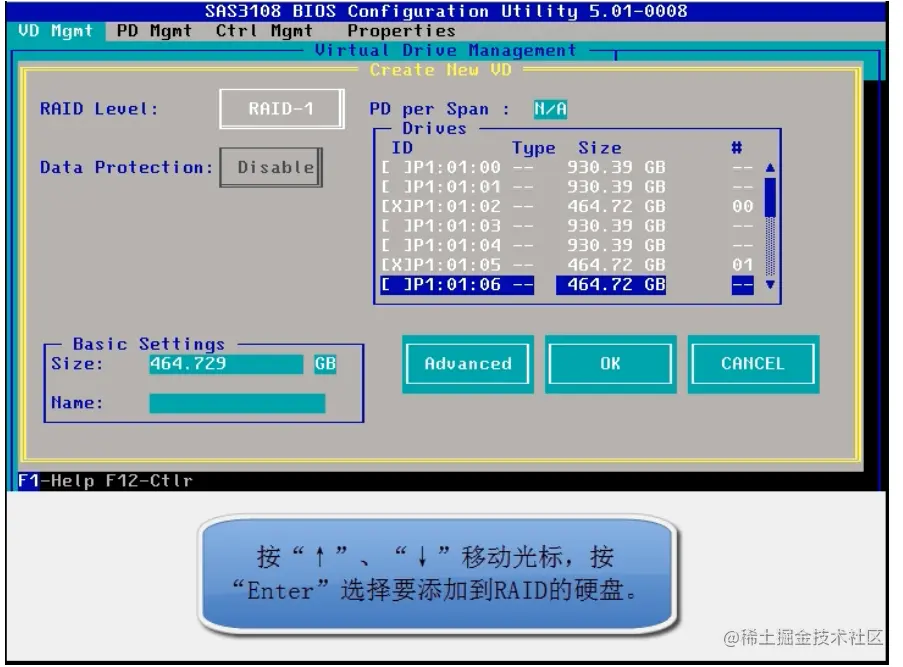Open the Advanced settings

tap(466, 364)
